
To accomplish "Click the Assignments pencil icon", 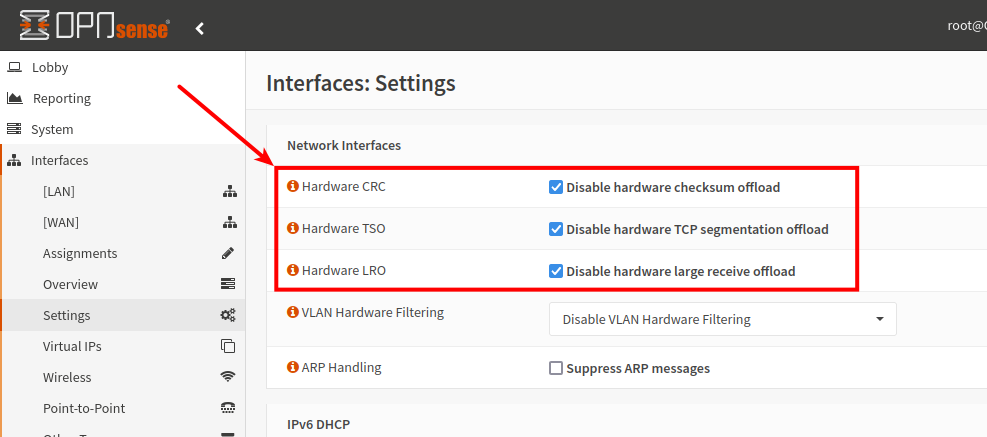I will (x=228, y=253).
